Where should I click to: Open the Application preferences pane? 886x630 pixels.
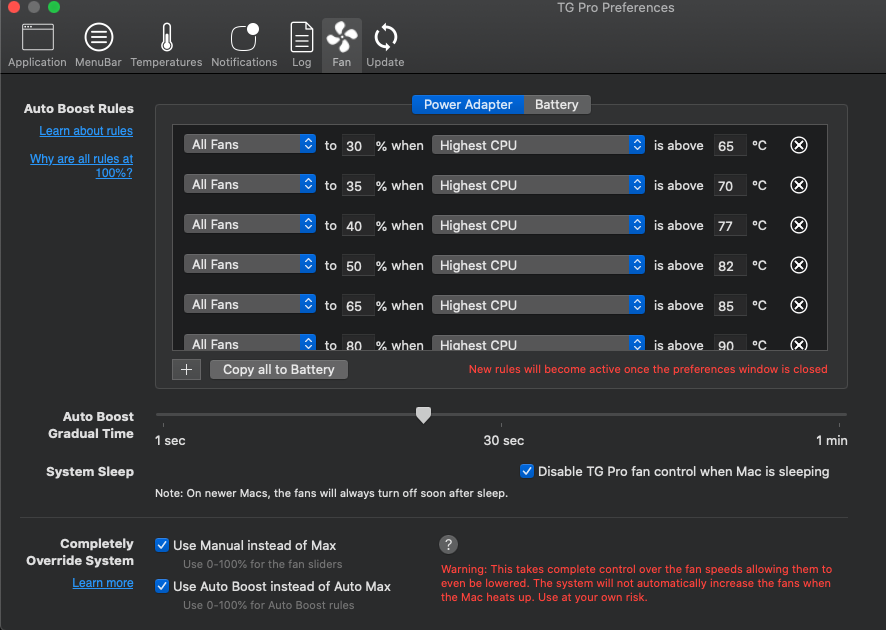37,45
